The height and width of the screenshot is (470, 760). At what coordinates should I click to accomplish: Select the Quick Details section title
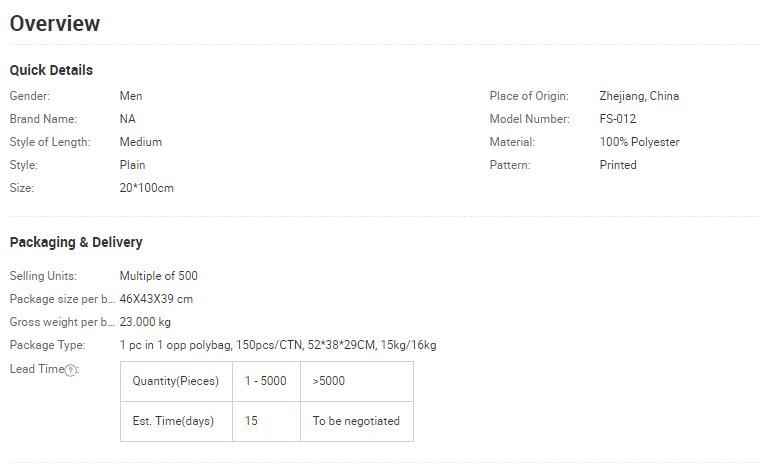click(51, 70)
